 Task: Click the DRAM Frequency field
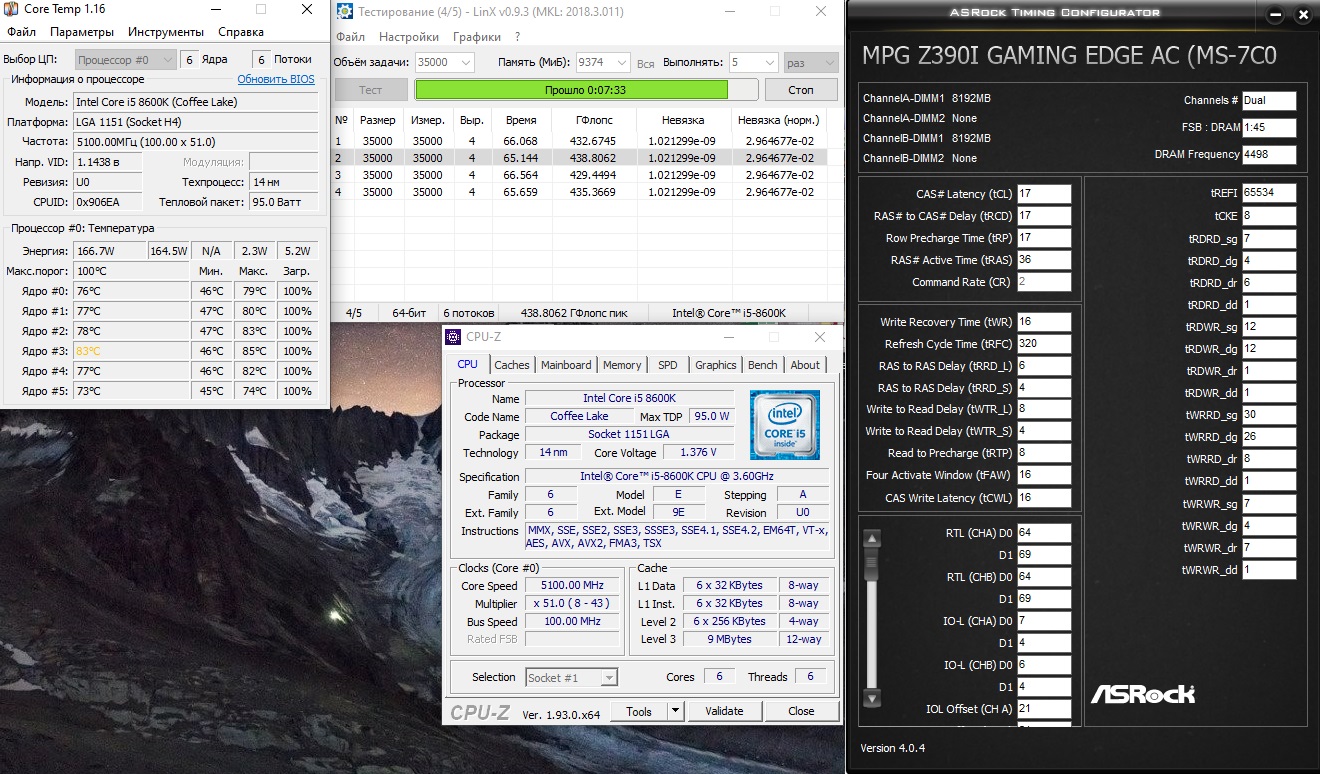[1269, 155]
